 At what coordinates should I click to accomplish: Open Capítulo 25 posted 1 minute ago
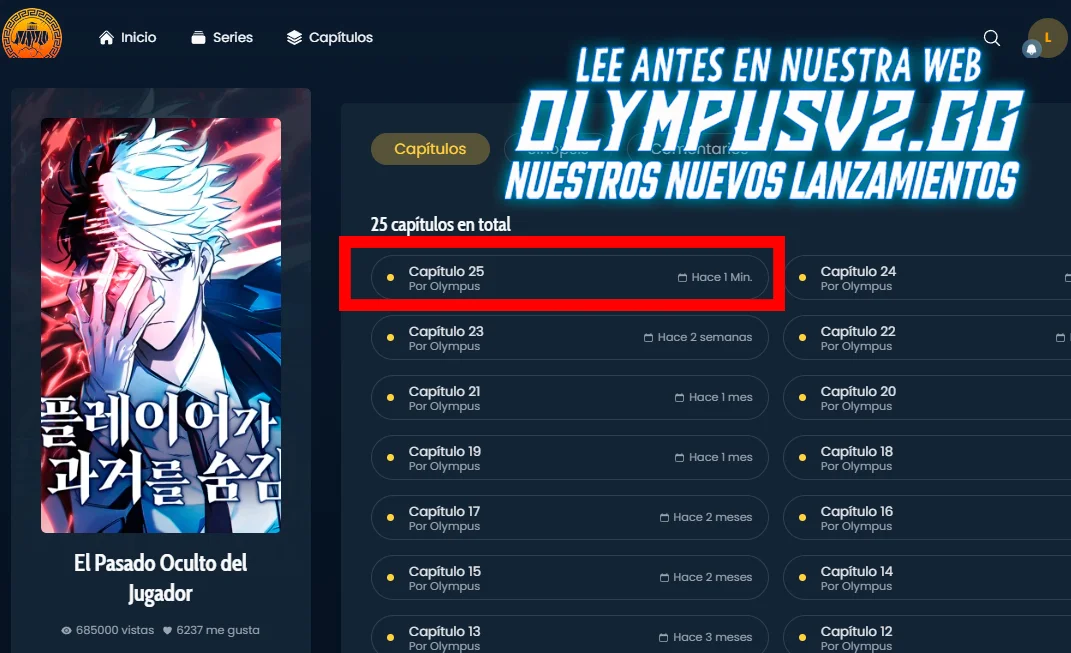point(570,277)
